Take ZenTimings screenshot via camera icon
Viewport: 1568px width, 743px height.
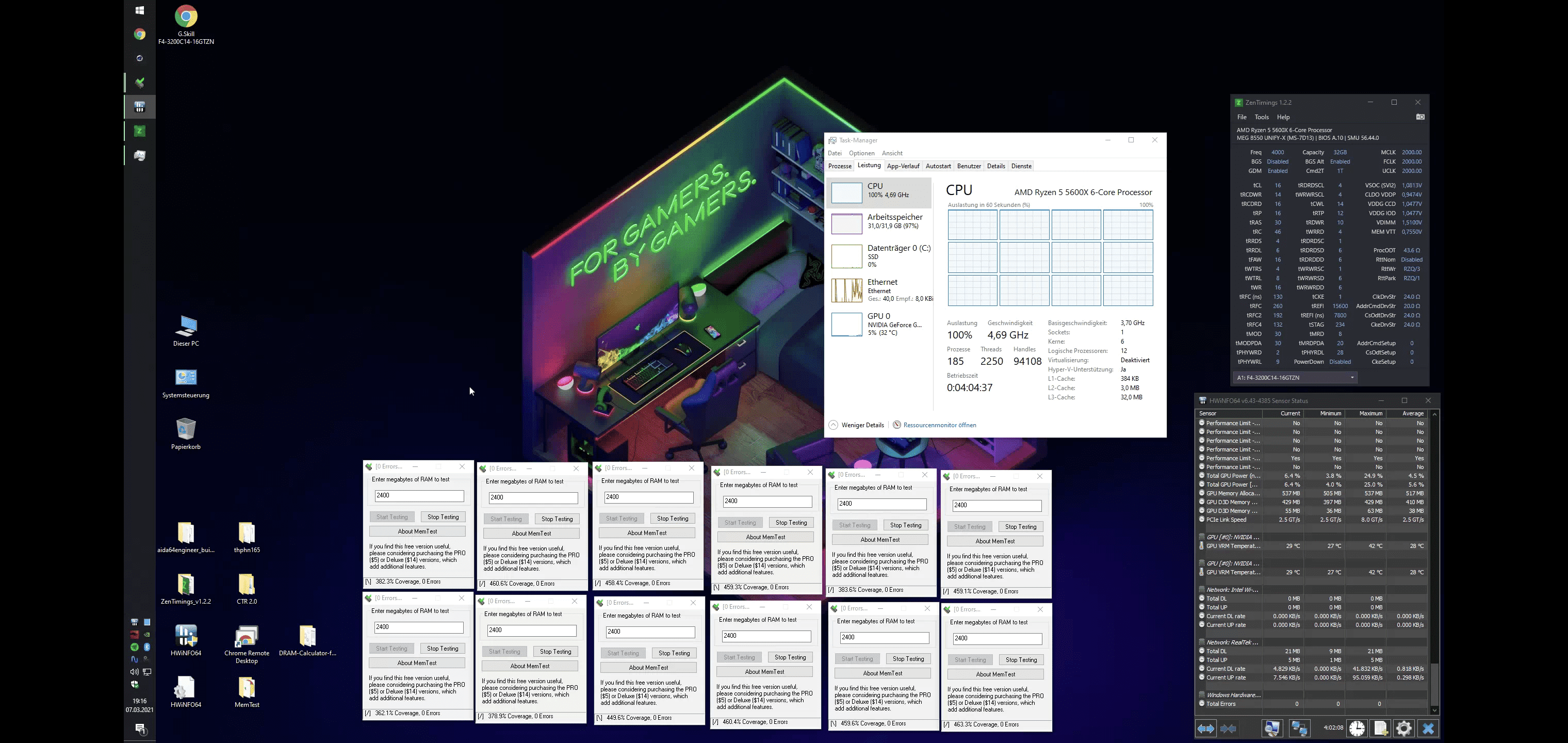(1420, 117)
